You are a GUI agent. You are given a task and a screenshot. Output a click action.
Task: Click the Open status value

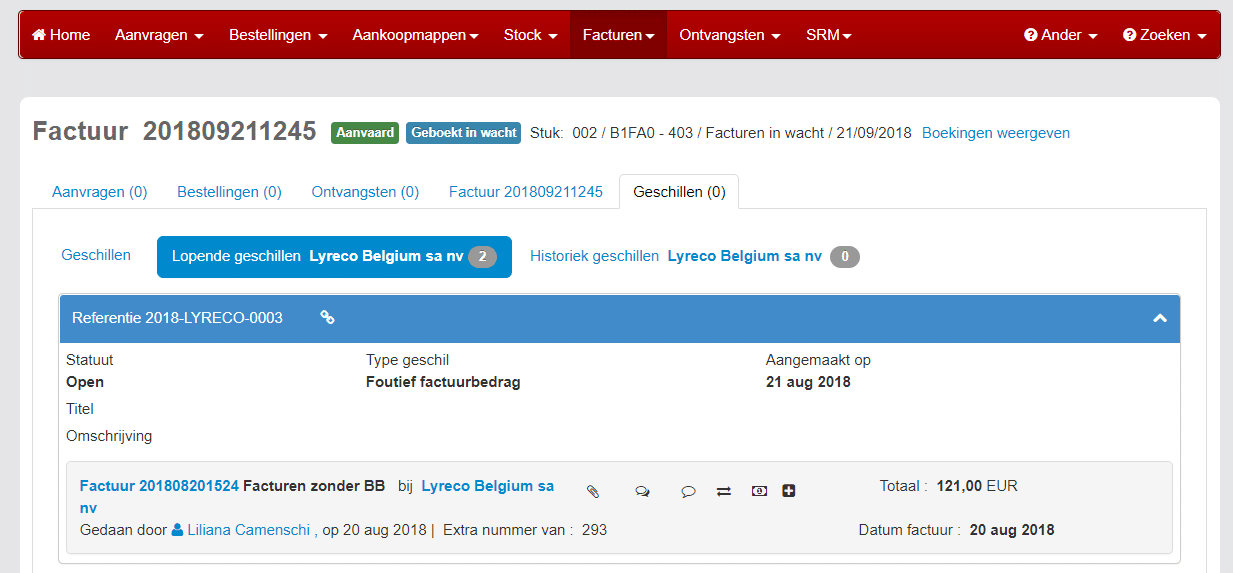coord(85,382)
